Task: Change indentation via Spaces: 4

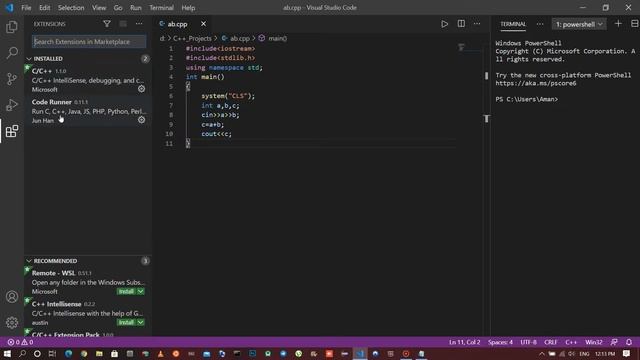Action: click(500, 342)
